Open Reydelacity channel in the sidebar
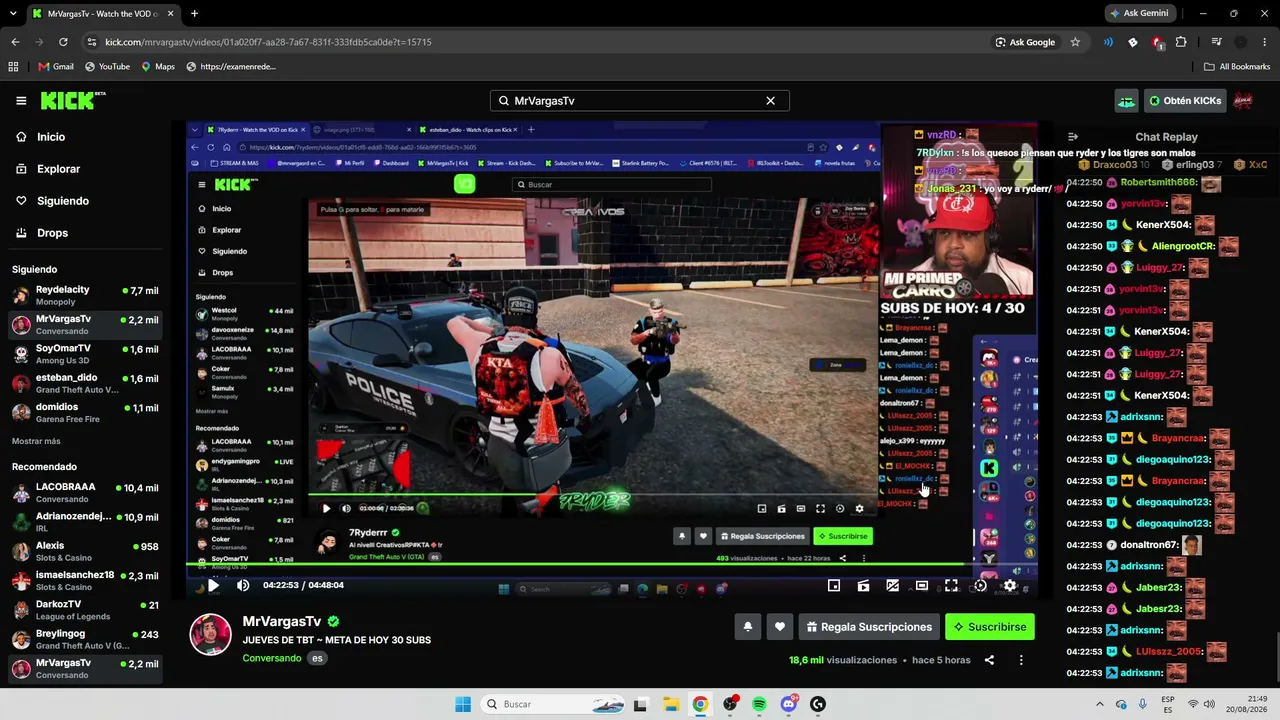 [x=84, y=295]
